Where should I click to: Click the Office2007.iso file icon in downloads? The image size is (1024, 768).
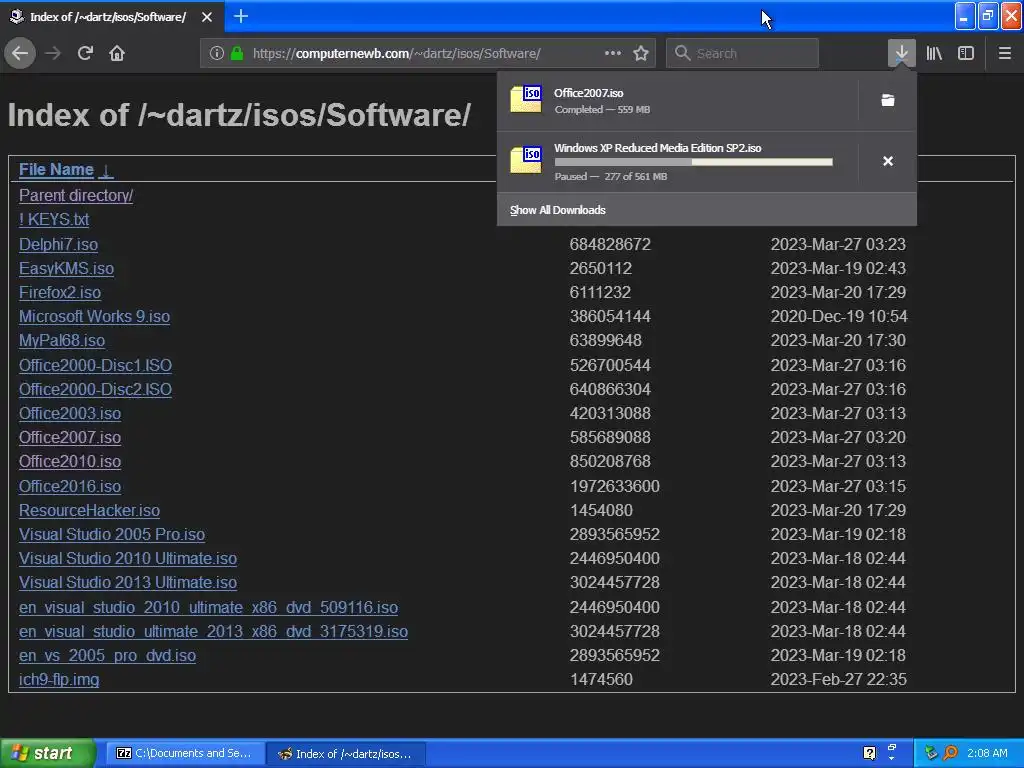[x=526, y=99]
